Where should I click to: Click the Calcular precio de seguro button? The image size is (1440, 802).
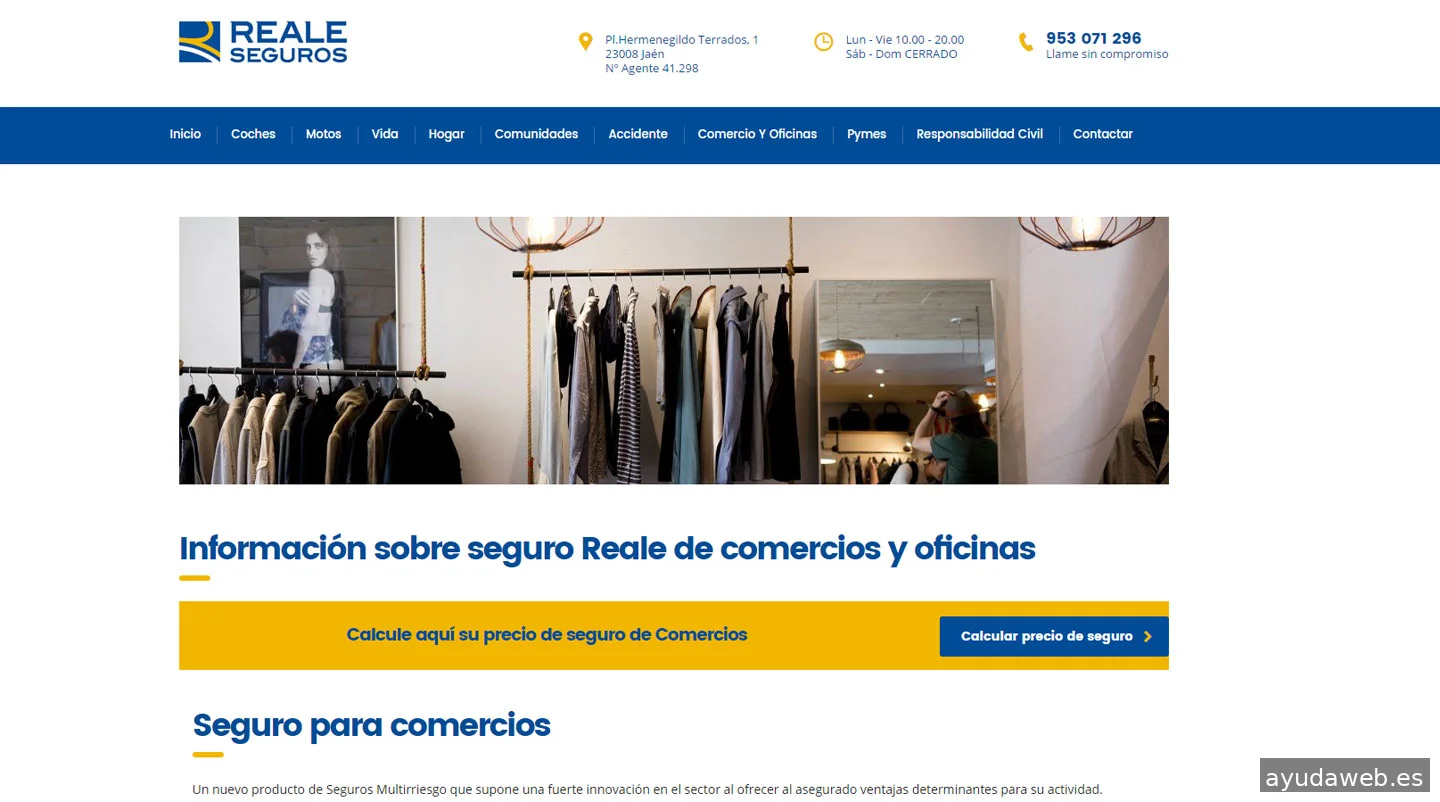(x=1054, y=636)
